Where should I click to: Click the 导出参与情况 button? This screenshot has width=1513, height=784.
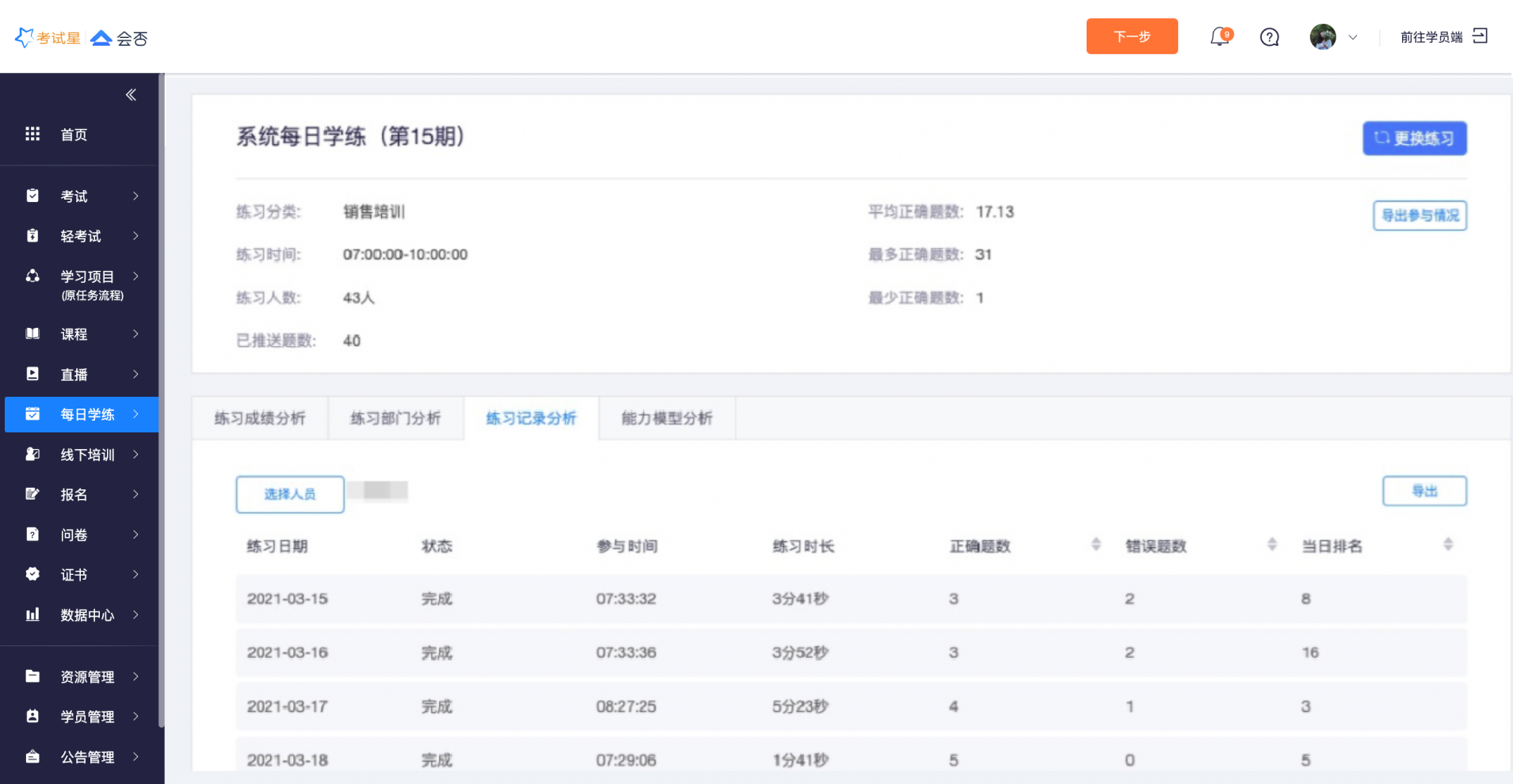[1419, 215]
